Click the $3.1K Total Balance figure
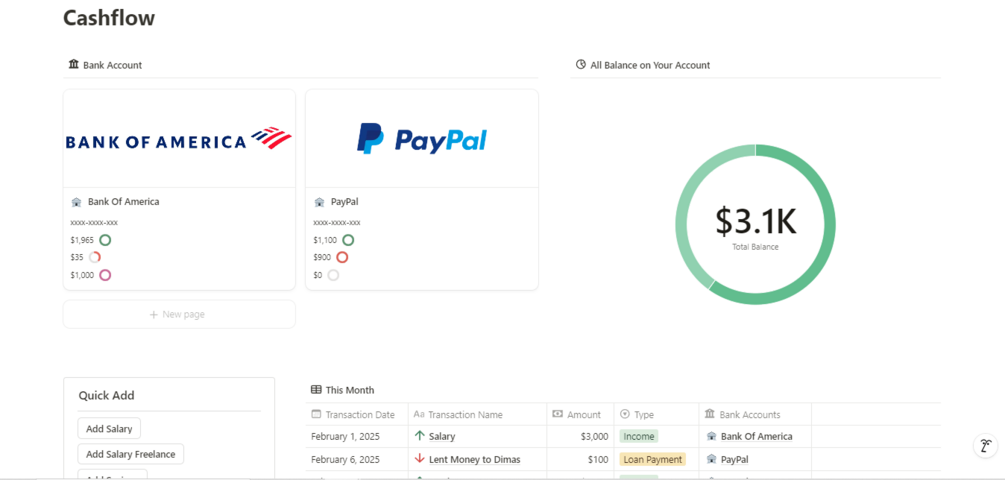Image resolution: width=1005 pixels, height=480 pixels. click(x=756, y=220)
